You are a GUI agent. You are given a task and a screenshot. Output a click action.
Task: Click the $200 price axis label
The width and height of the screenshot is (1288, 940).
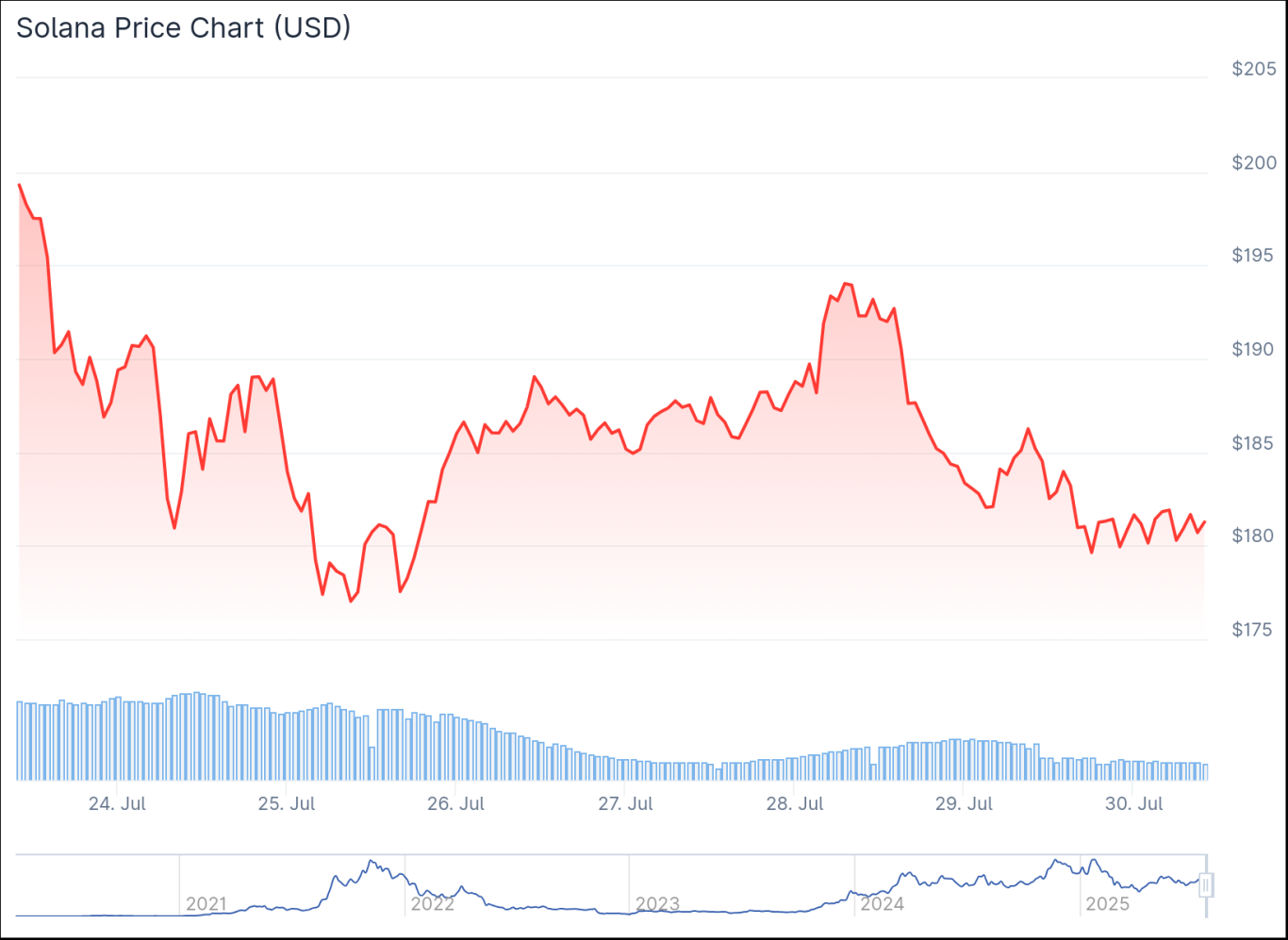pyautogui.click(x=1254, y=163)
